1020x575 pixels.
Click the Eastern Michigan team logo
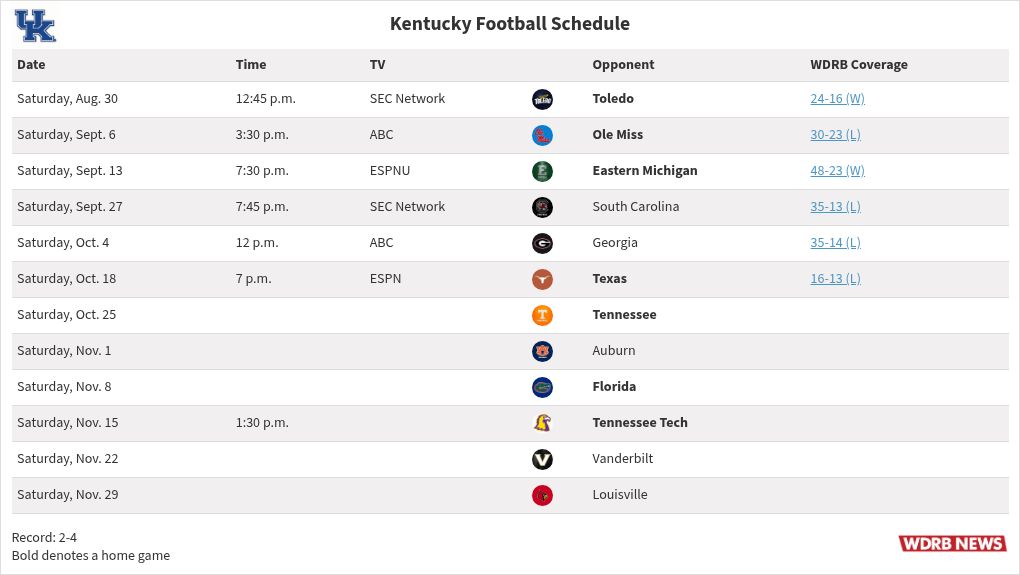pyautogui.click(x=542, y=171)
